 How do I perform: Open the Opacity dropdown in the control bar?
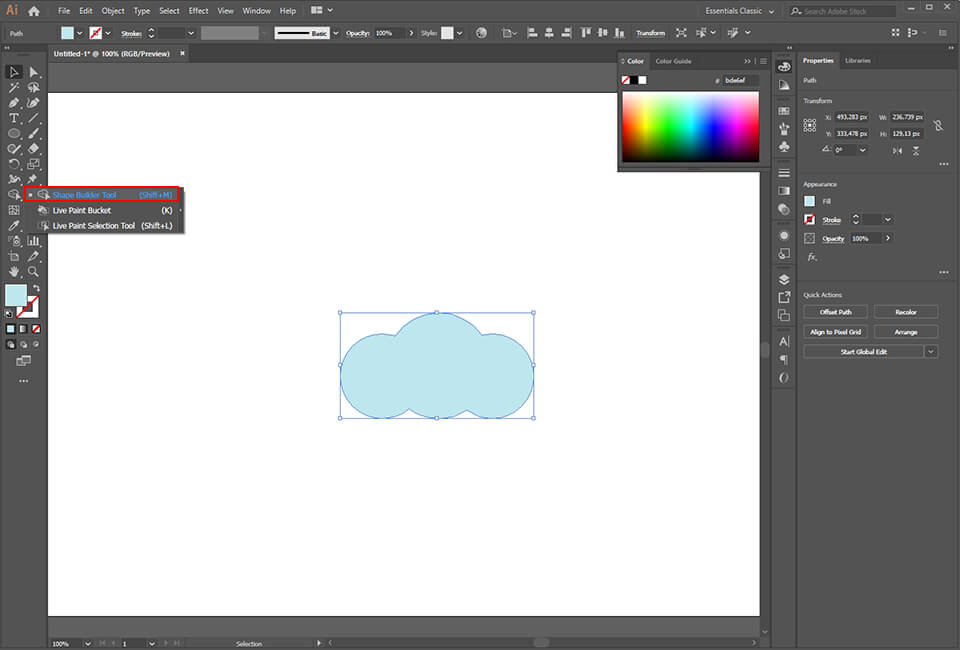[x=411, y=33]
